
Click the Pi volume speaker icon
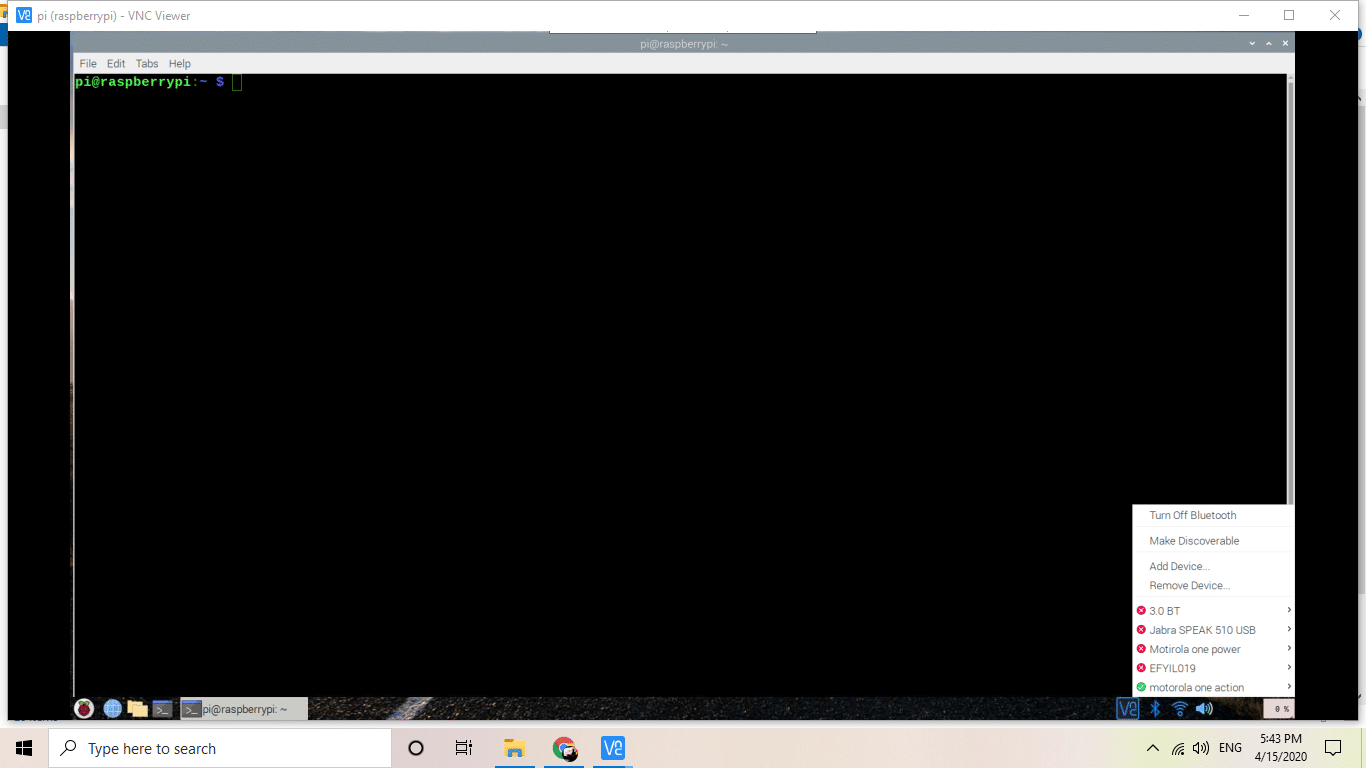(1204, 709)
